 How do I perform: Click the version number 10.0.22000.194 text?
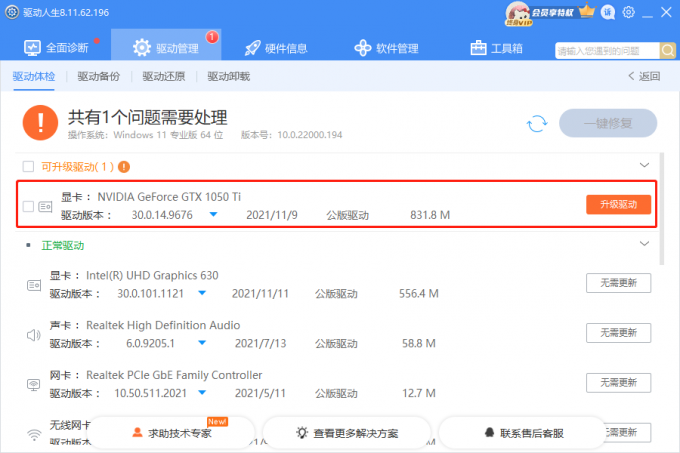pos(310,135)
